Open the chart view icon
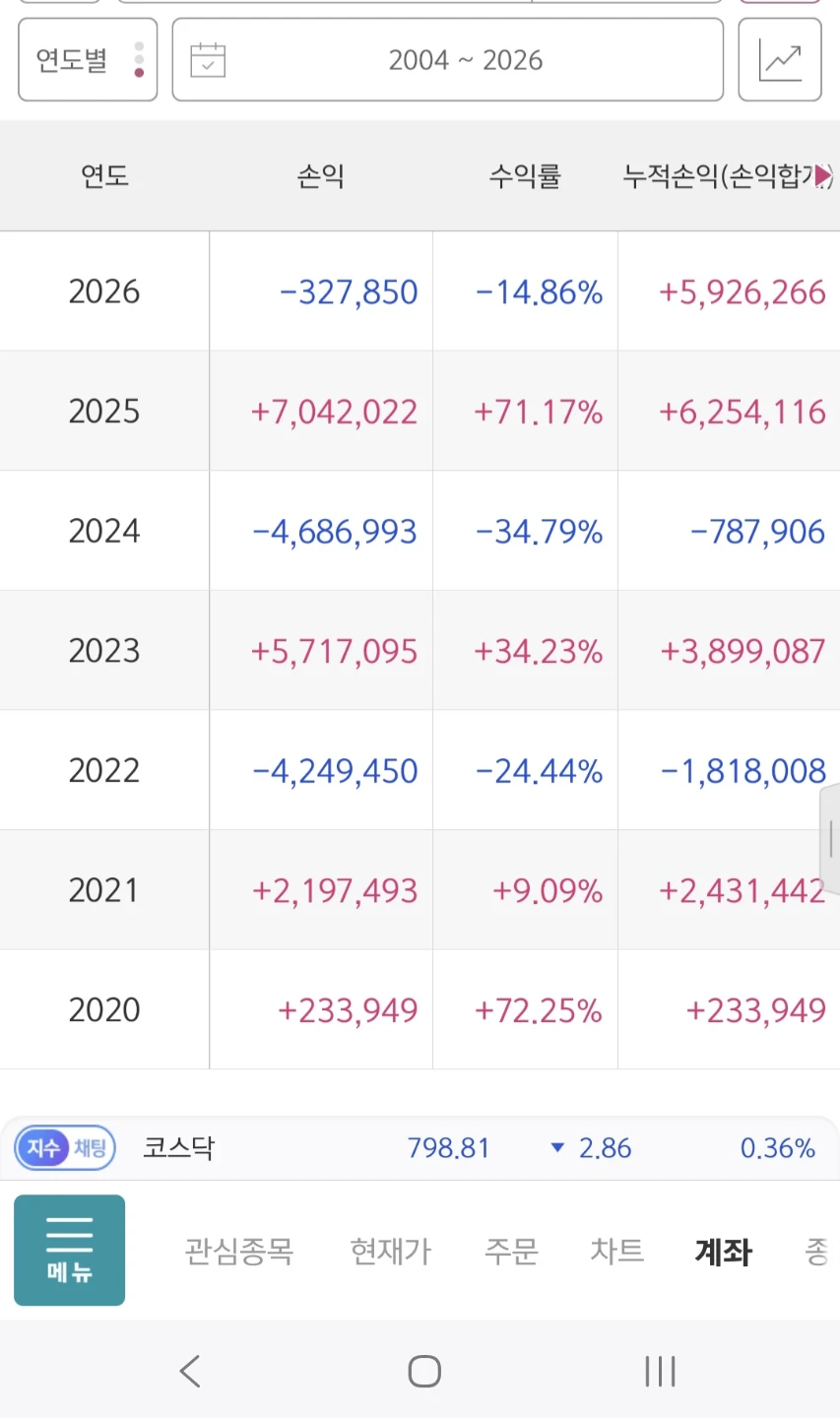This screenshot has height=1418, width=840. [x=780, y=60]
